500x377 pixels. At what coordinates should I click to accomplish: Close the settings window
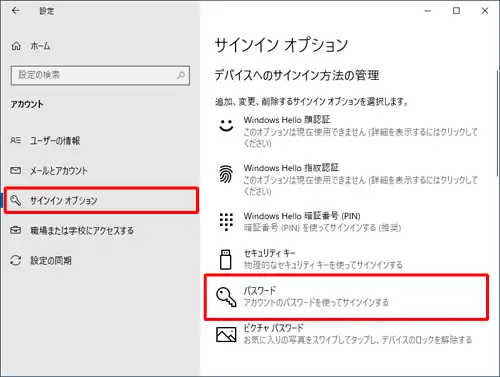coord(485,11)
